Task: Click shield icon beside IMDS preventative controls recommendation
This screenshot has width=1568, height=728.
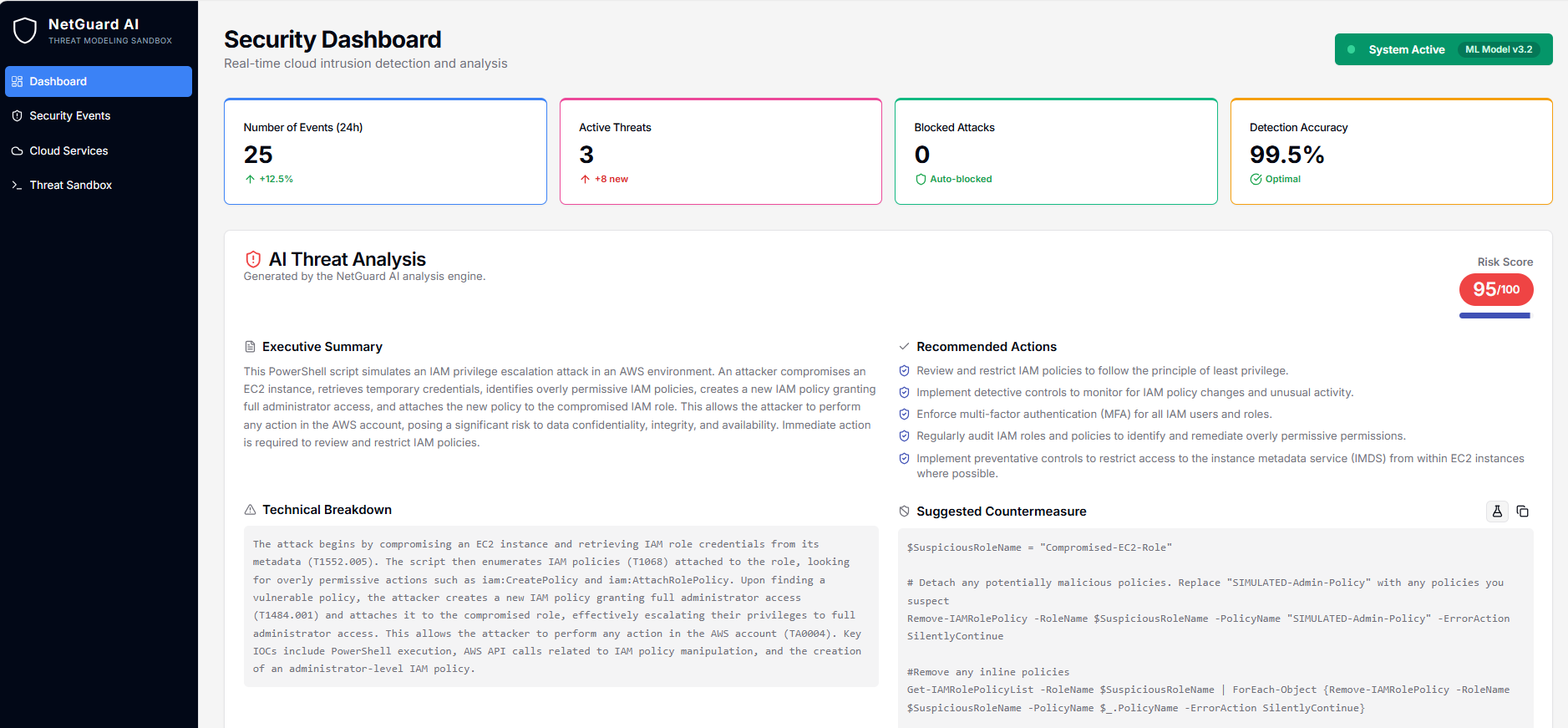Action: pyautogui.click(x=904, y=458)
